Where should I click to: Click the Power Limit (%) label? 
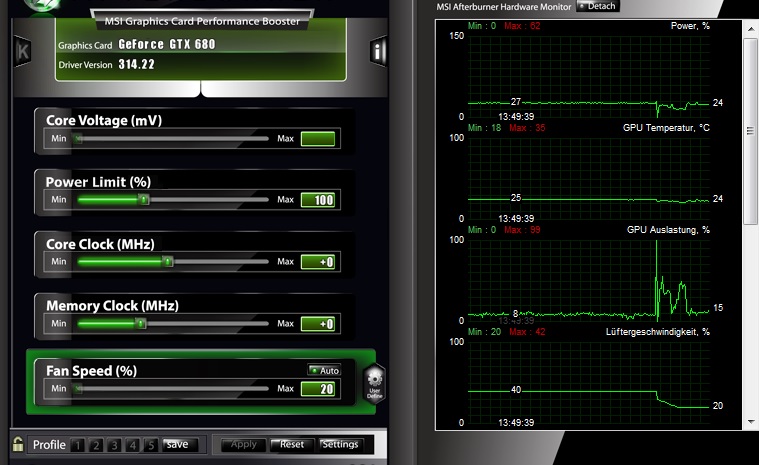(x=98, y=182)
